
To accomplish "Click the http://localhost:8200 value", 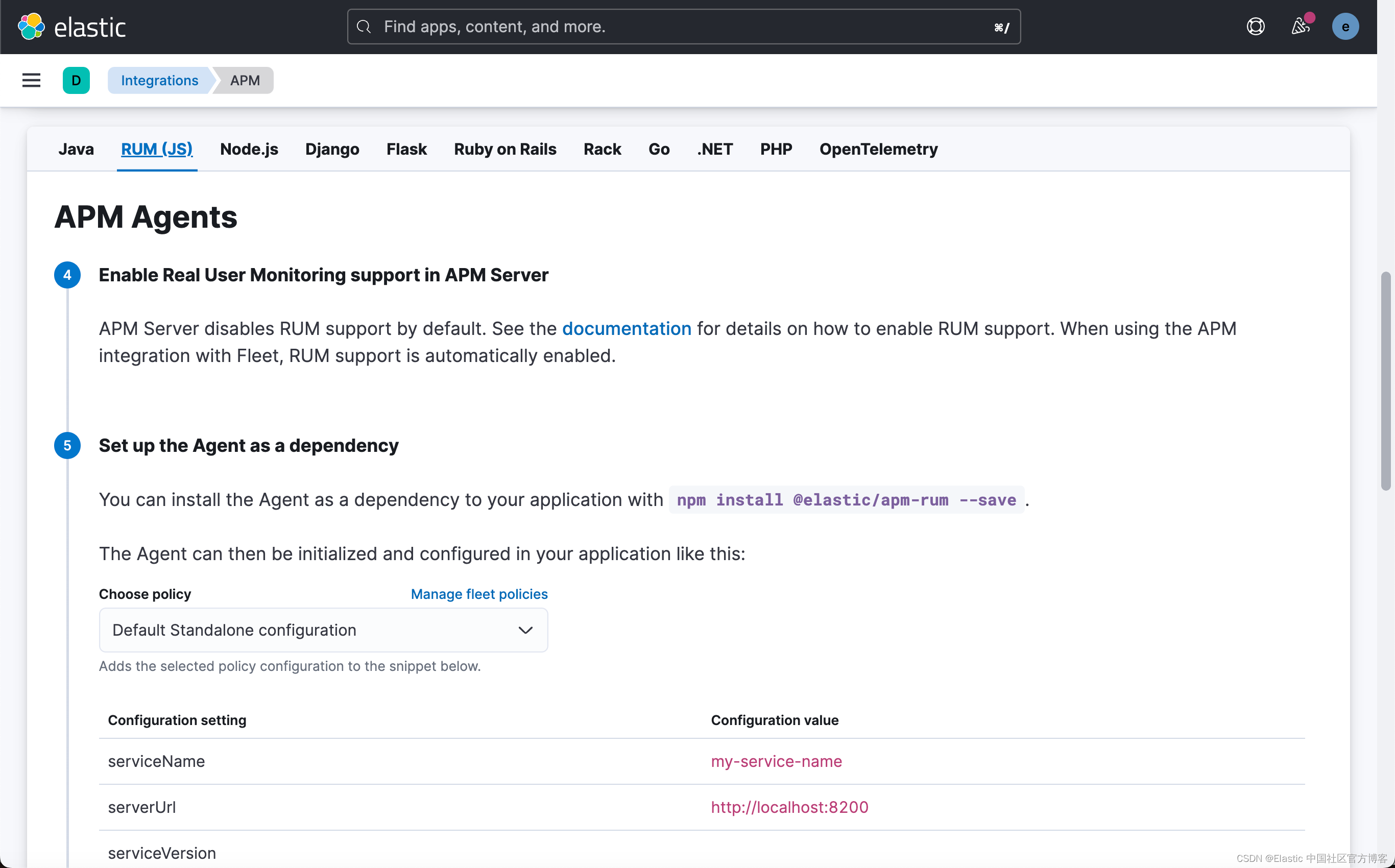I will point(789,807).
